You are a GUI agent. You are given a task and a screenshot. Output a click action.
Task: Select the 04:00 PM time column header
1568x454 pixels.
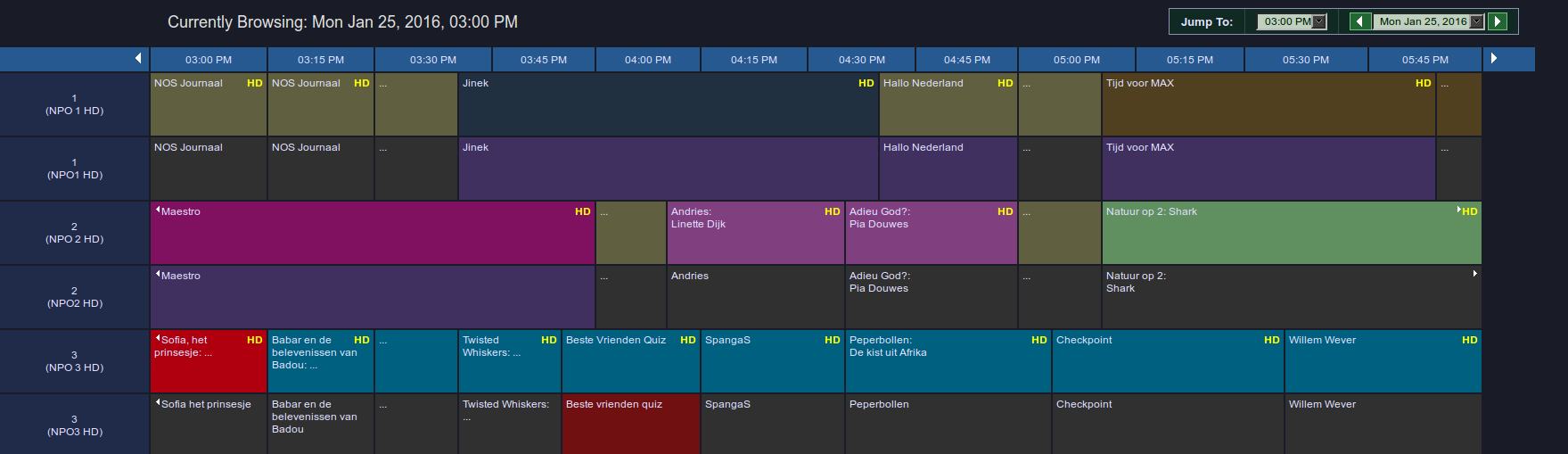[648, 60]
